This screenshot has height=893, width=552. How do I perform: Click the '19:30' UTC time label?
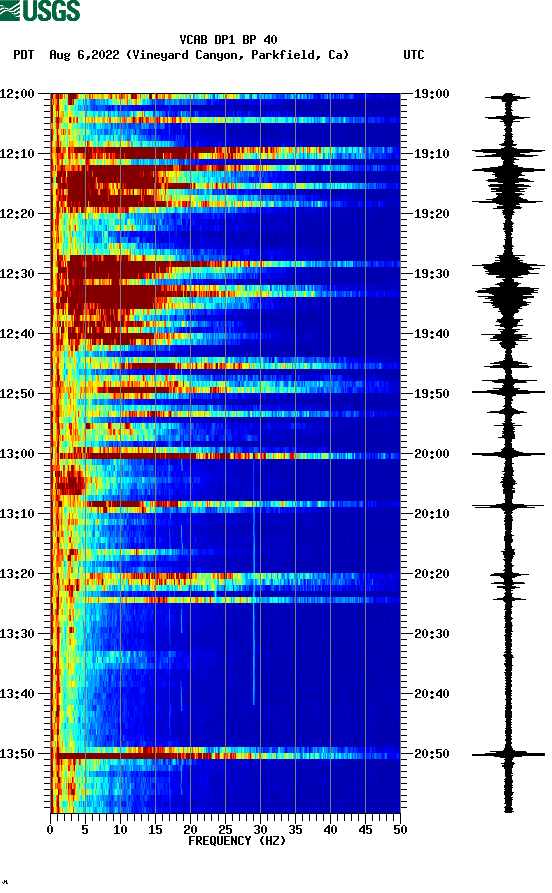(432, 273)
